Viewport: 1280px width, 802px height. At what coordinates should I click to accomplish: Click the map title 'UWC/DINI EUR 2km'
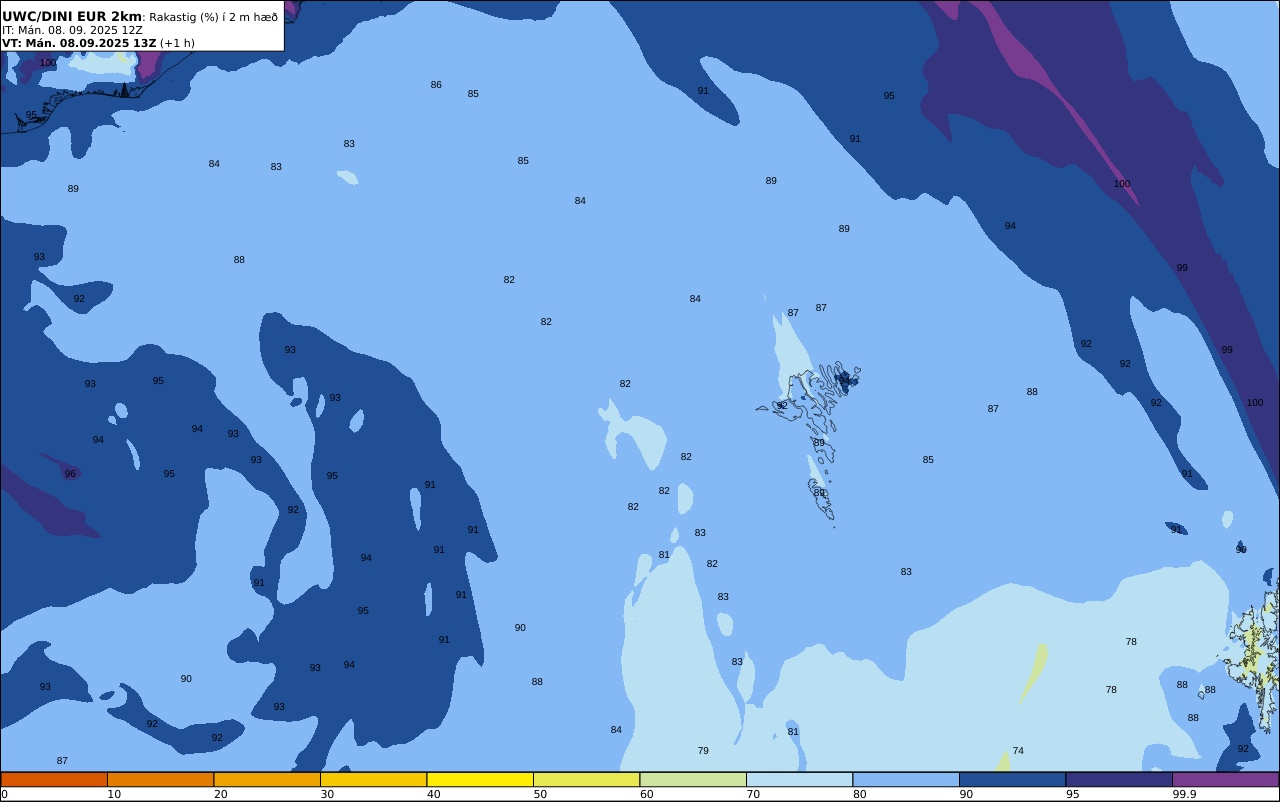coord(72,17)
